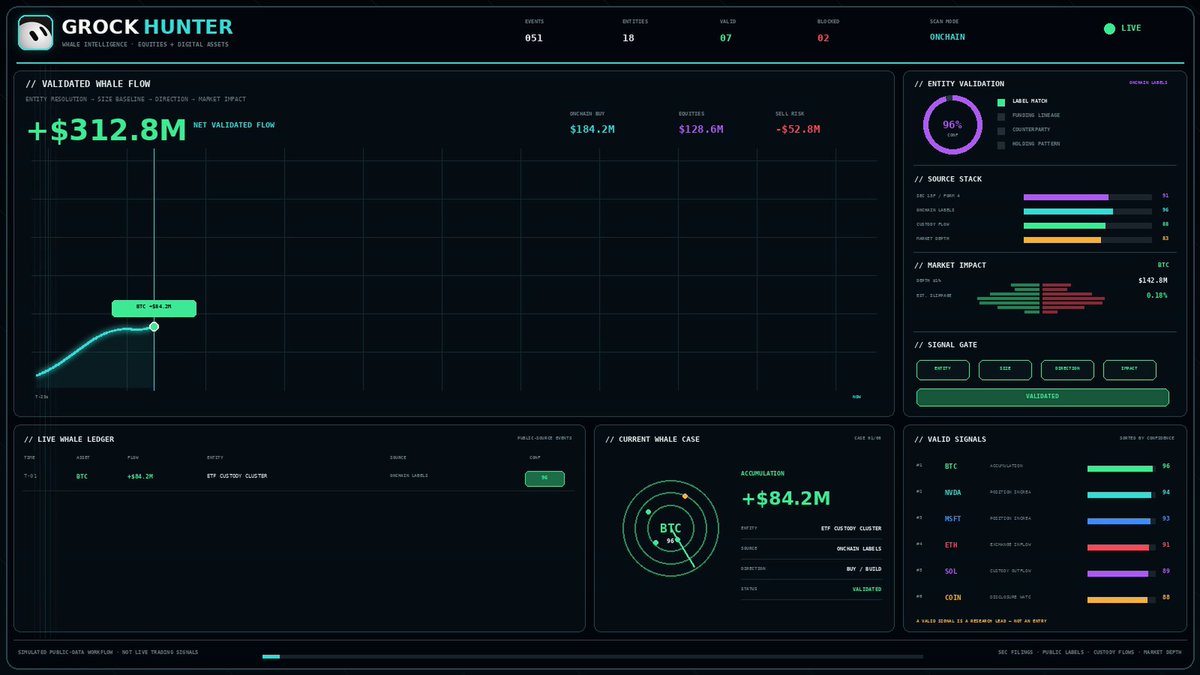Click ETF Custody Cluster in the ledger row
Viewport: 1200px width, 675px height.
pos(237,476)
